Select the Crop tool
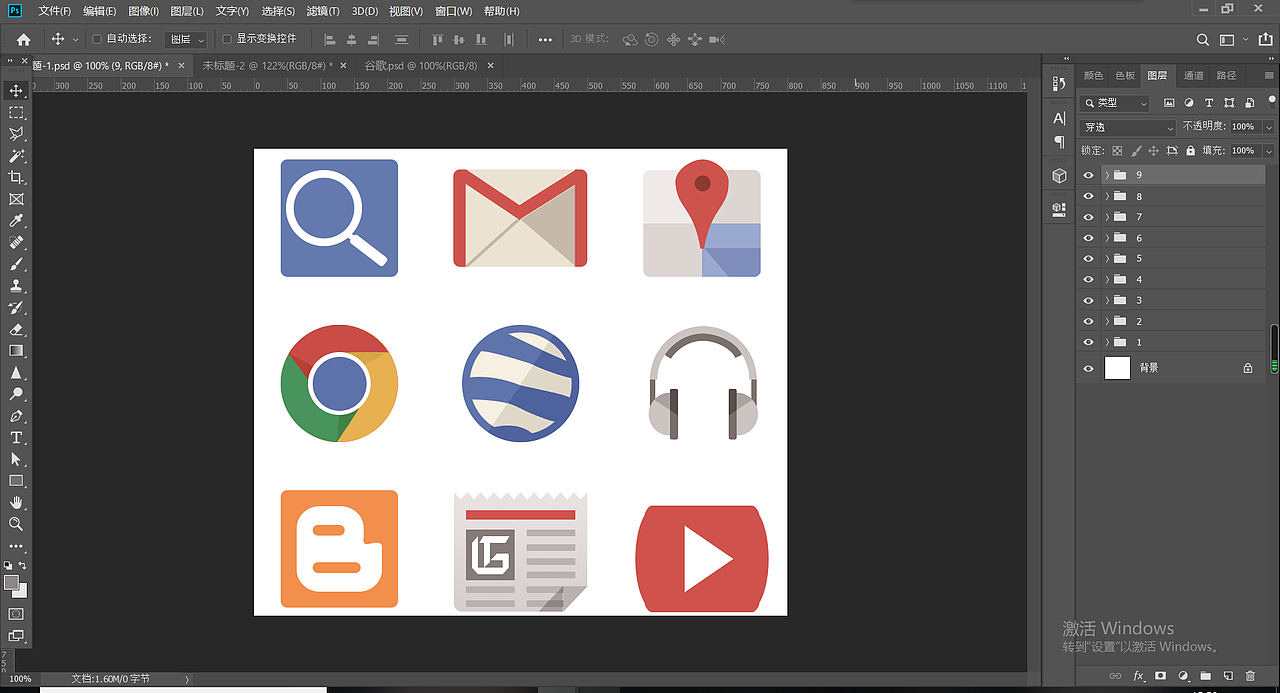 pos(16,178)
